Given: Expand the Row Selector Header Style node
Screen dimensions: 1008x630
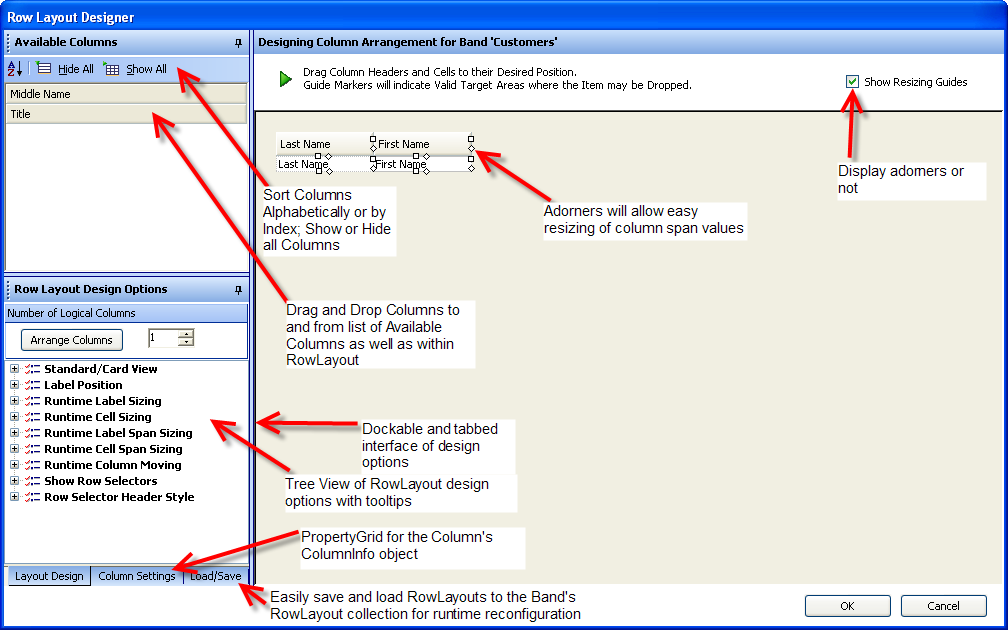Looking at the screenshot, I should 14,497.
